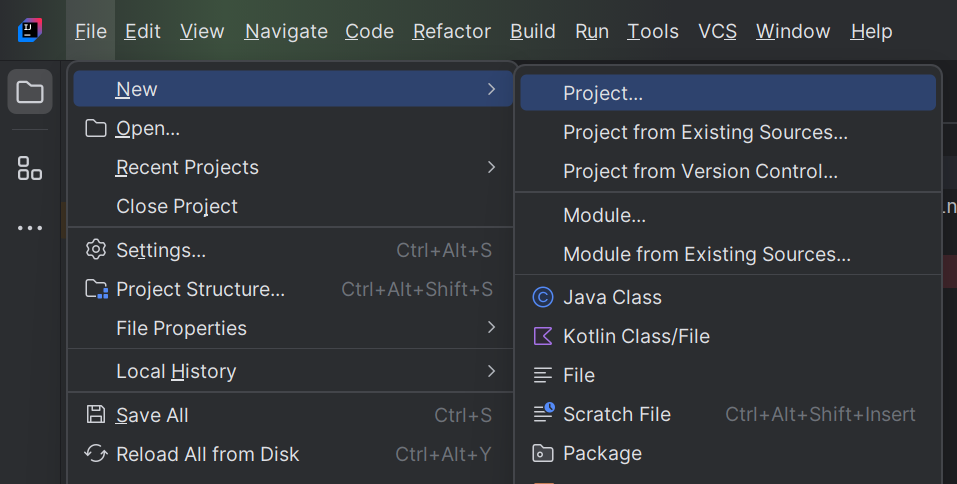Image resolution: width=957 pixels, height=484 pixels.
Task: Open the VCS menu in menu bar
Action: pyautogui.click(x=717, y=31)
